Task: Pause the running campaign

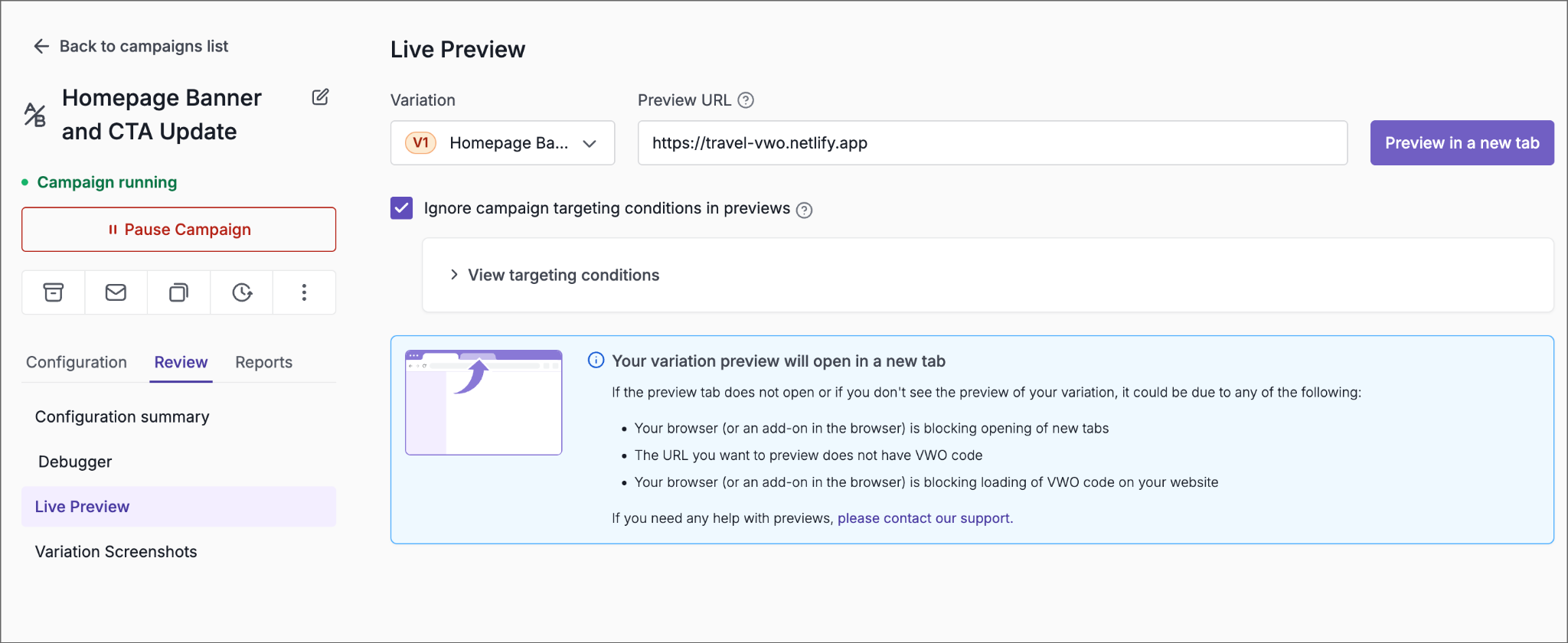Action: 178,230
